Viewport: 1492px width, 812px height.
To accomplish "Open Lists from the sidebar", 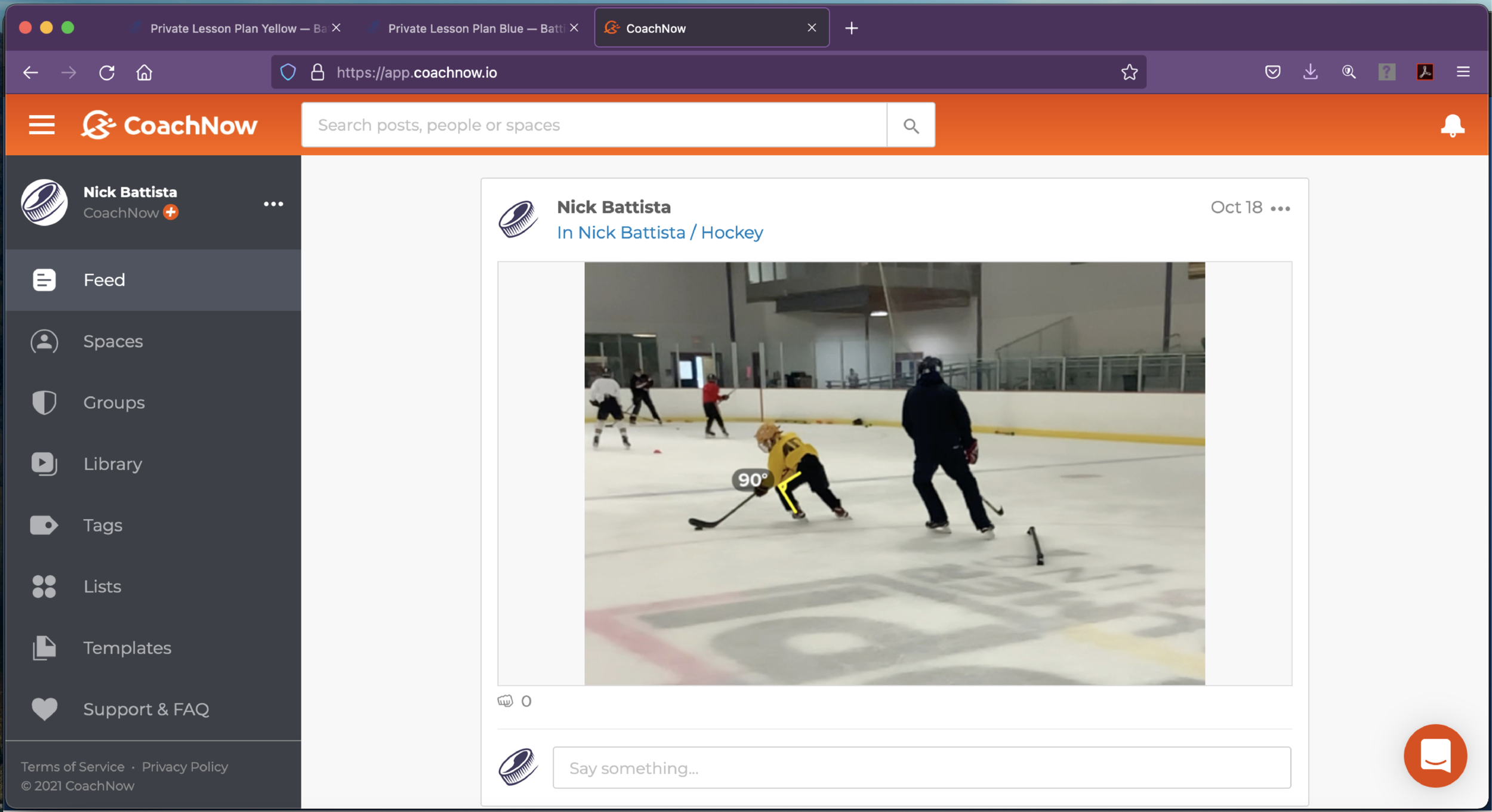I will (x=102, y=587).
